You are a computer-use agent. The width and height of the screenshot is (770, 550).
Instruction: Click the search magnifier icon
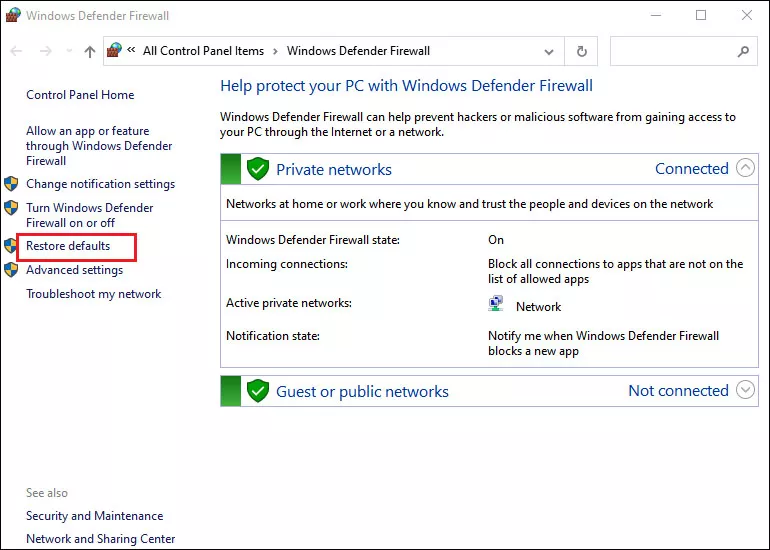point(743,51)
